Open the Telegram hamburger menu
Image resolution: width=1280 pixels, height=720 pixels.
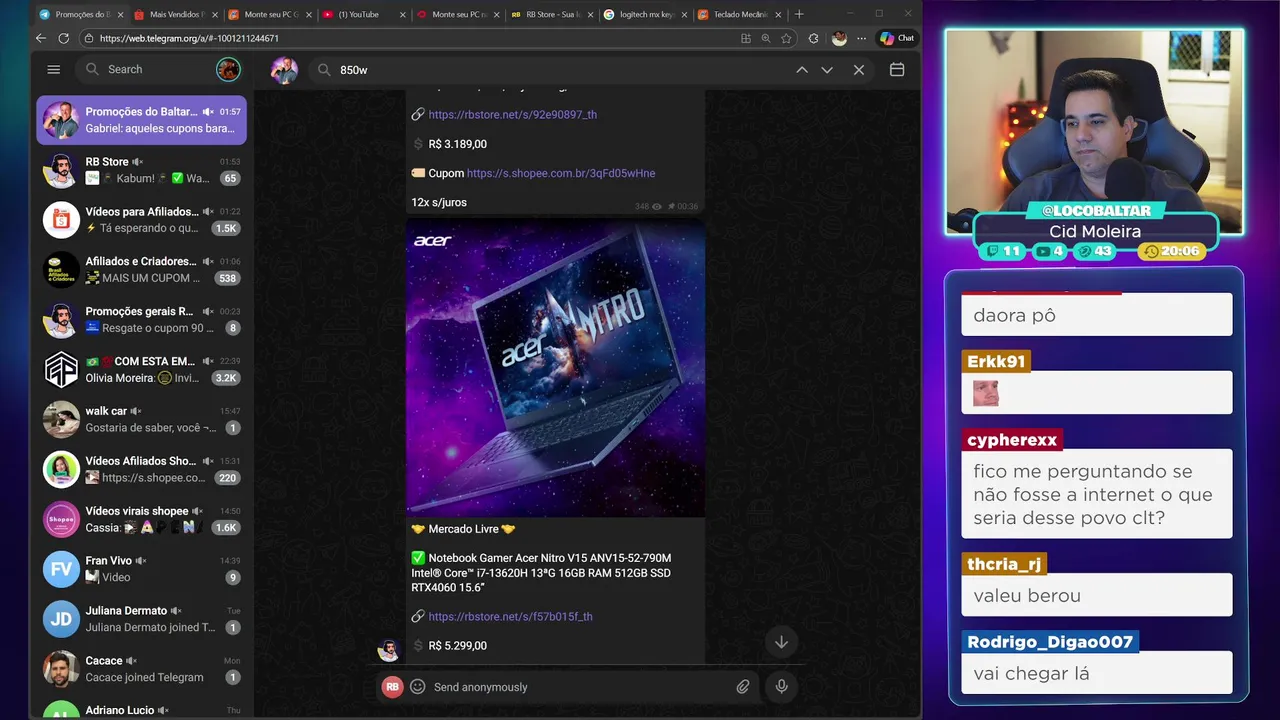(54, 69)
